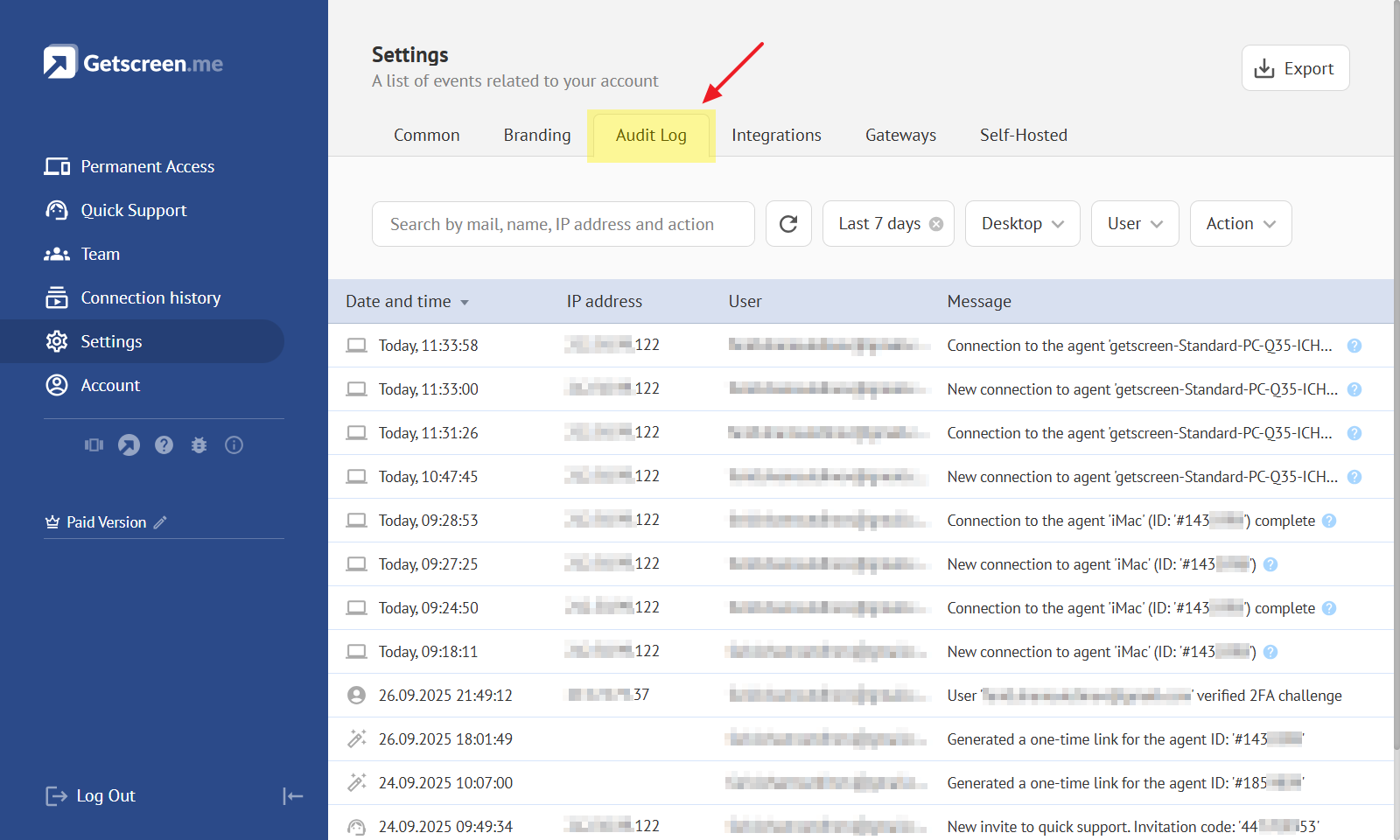
Task: Switch to the Integrations tab
Action: (776, 136)
